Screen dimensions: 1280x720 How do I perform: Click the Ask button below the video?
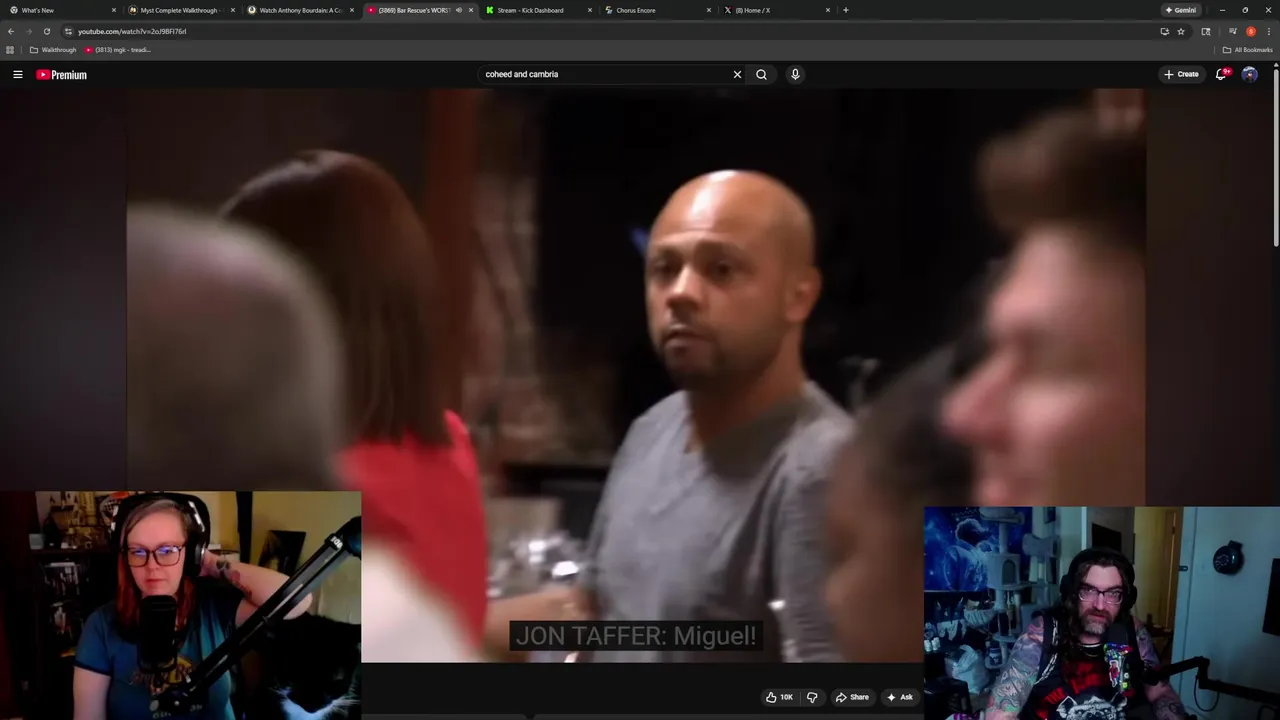[x=900, y=697]
